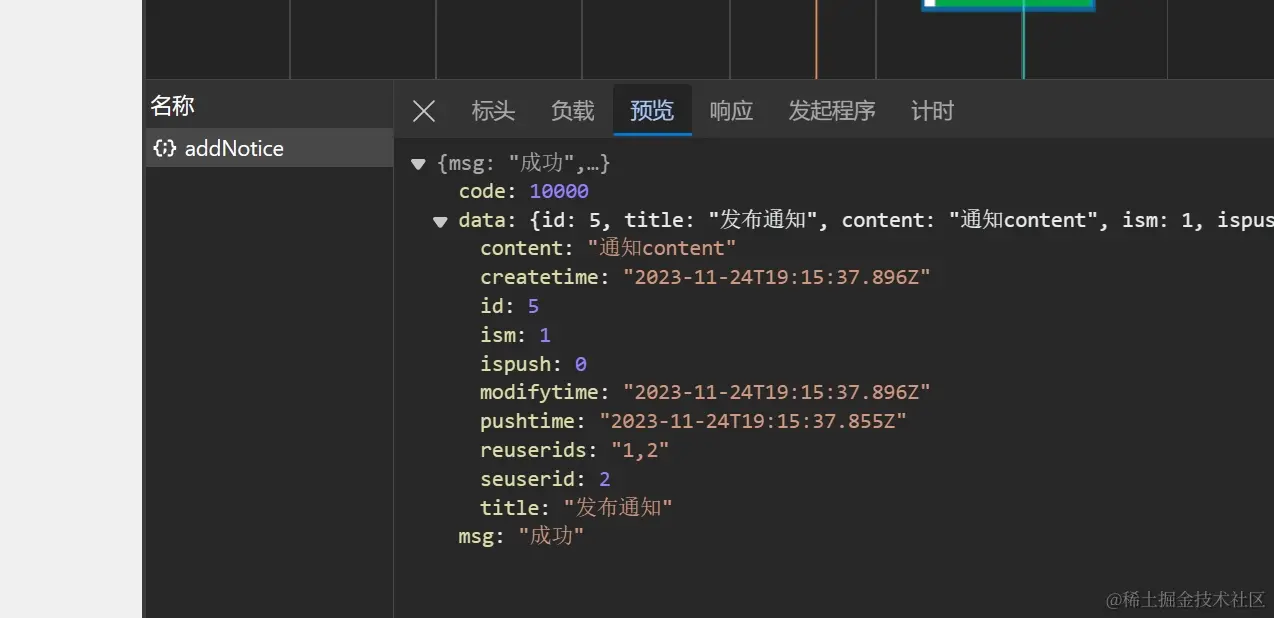Viewport: 1274px width, 618px height.
Task: Select the 预览 preview tab
Action: 652,111
